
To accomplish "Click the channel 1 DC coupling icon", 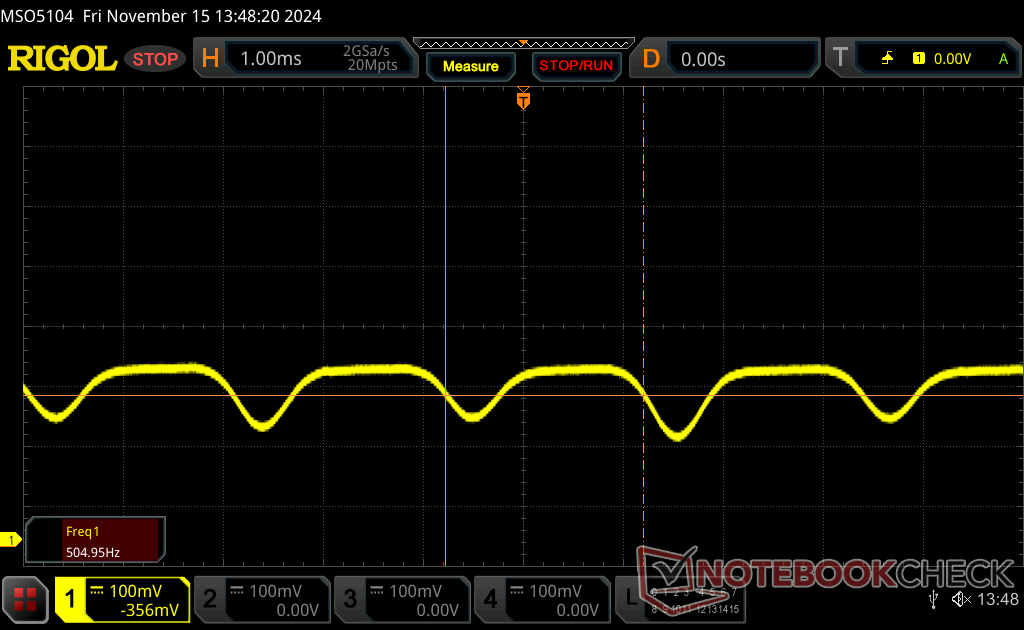I will [x=97, y=591].
